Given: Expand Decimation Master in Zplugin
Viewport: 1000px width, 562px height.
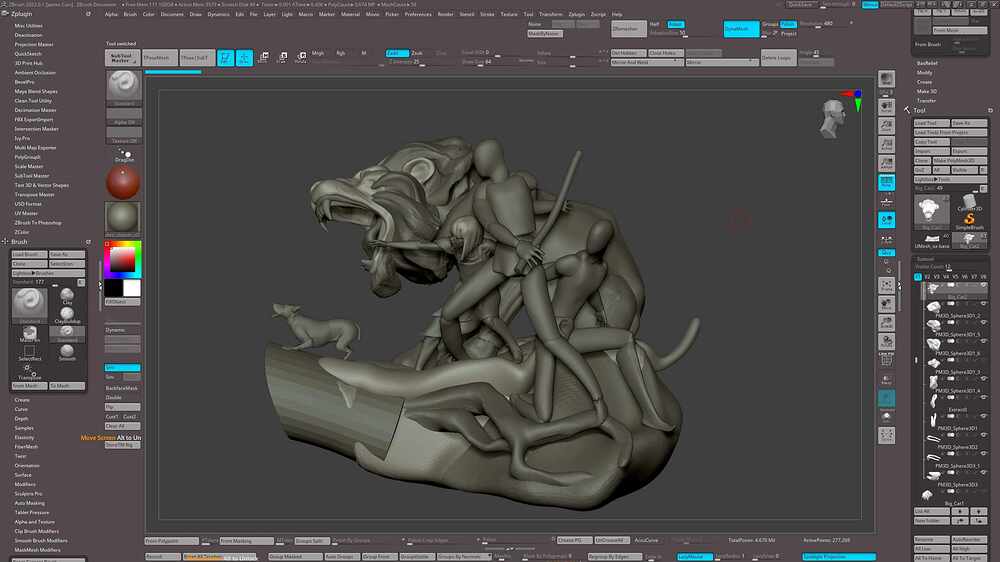Looking at the screenshot, I should click(36, 110).
